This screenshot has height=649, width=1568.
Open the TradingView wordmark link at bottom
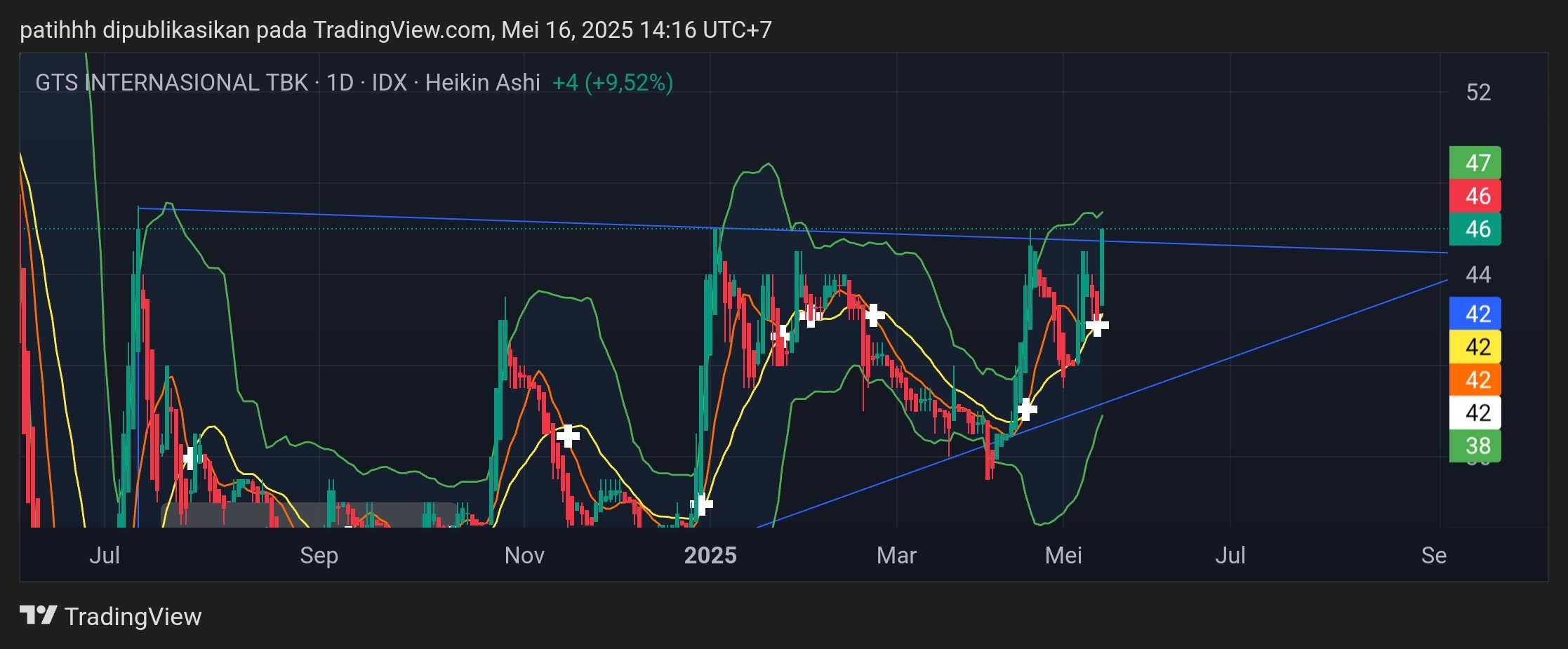[133, 617]
